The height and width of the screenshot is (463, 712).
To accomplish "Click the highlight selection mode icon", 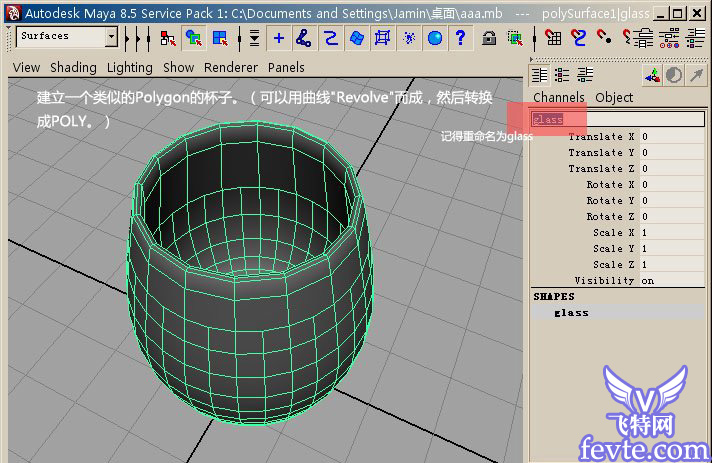I will click(x=515, y=38).
